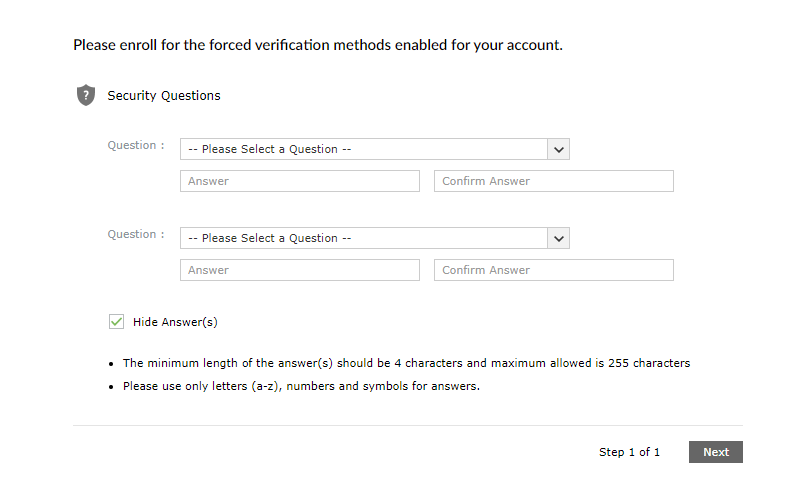Open the second security question dropdown

[x=364, y=238]
